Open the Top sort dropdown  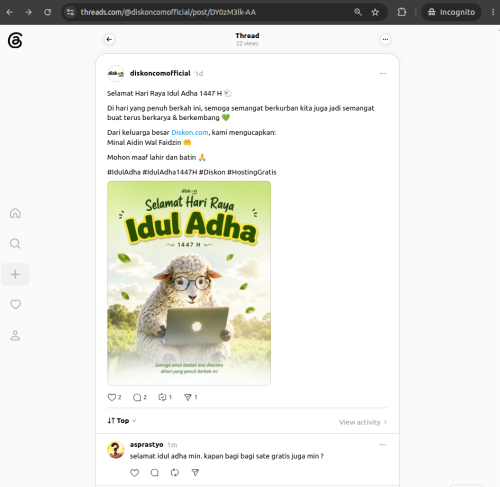tap(122, 421)
